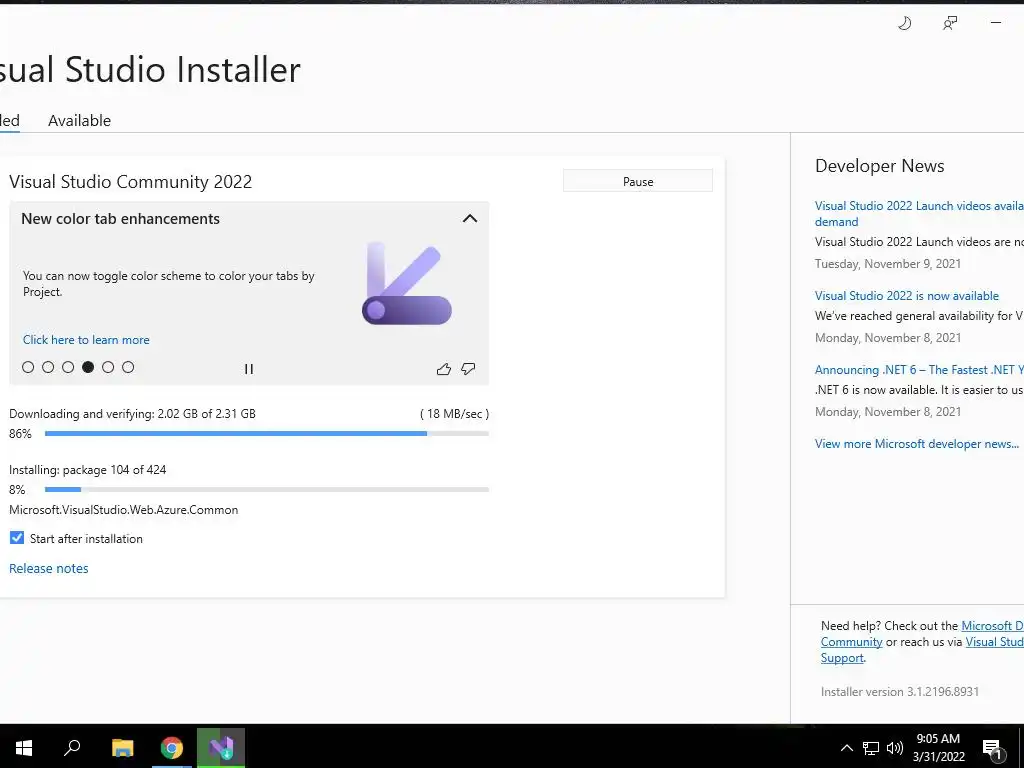Select the sixth slideshow dot
Image resolution: width=1024 pixels, height=768 pixels.
coord(128,367)
